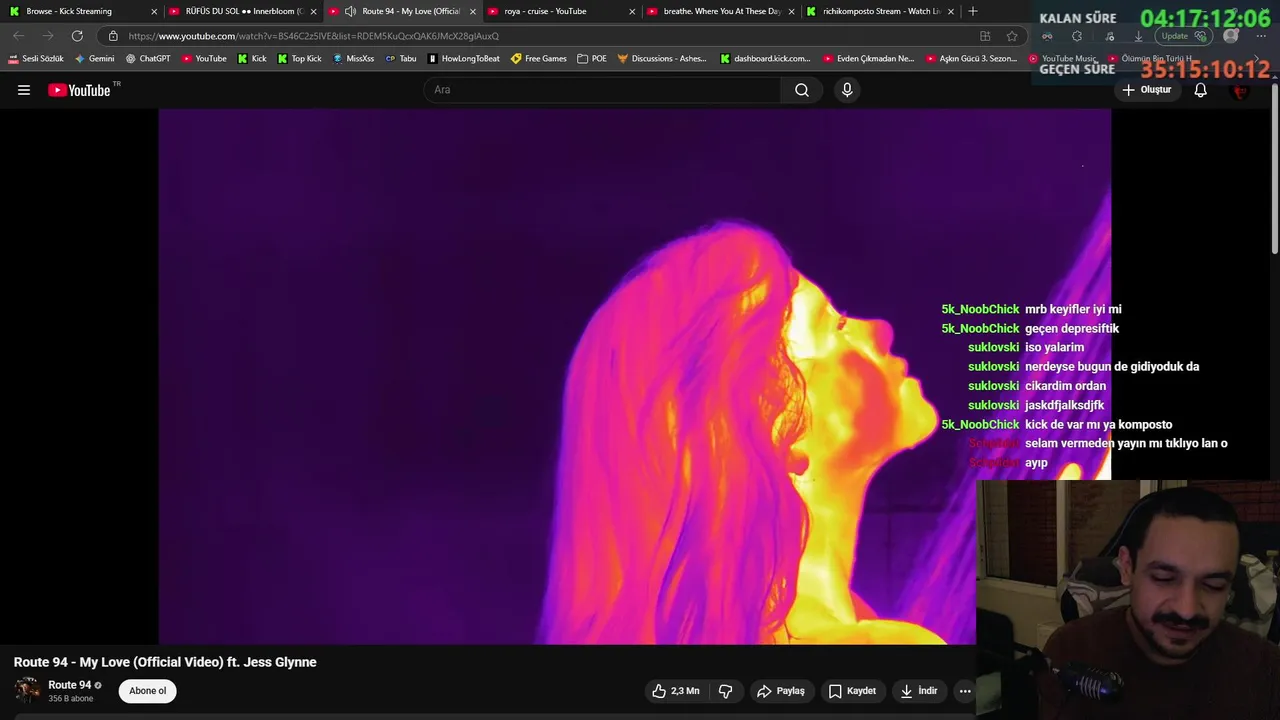Open the Oluştur create menu
The image size is (1280, 720).
pos(1146,90)
